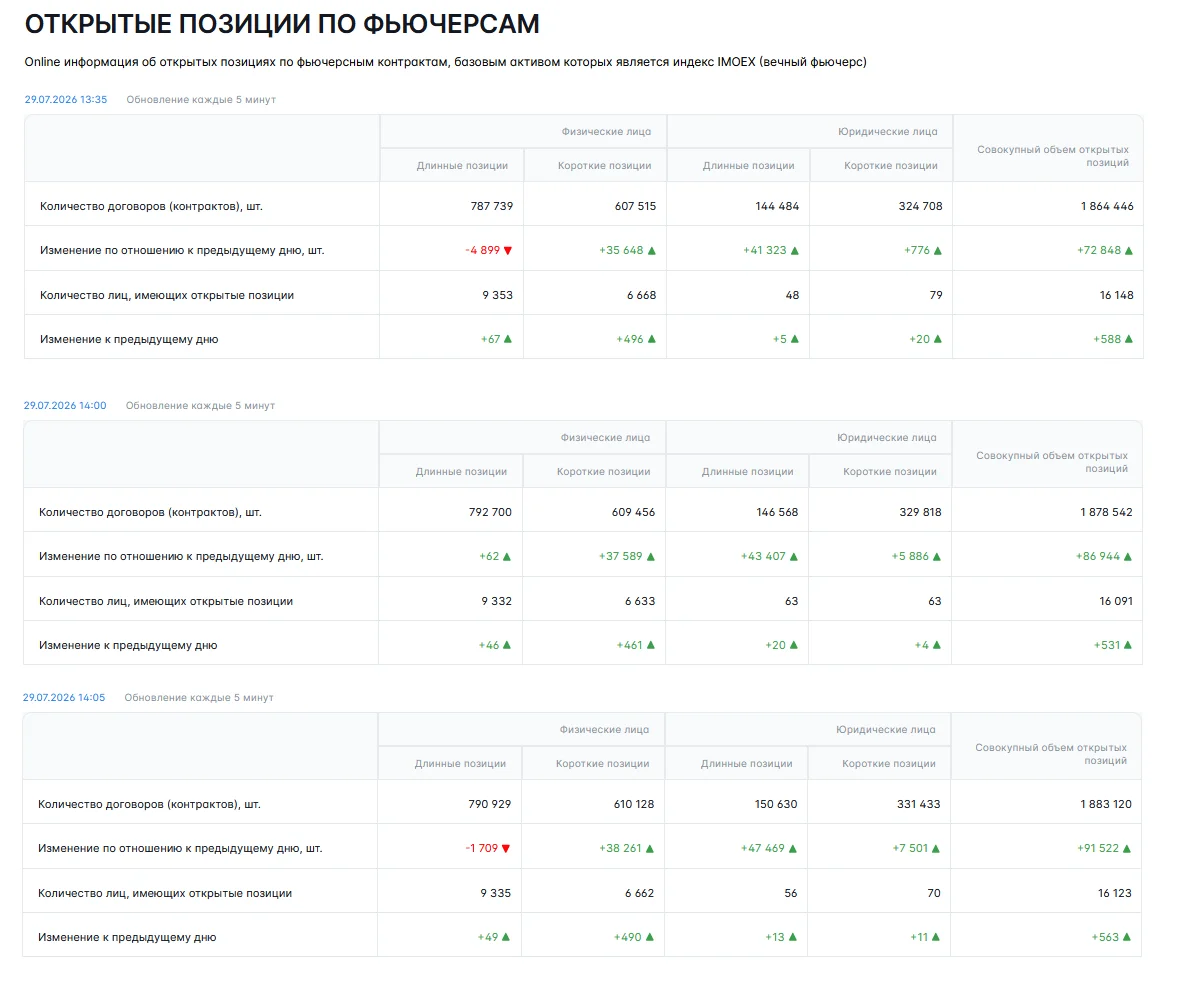The width and height of the screenshot is (1188, 982).
Task: Click the red down arrow beside -4 899
Action: tap(508, 251)
